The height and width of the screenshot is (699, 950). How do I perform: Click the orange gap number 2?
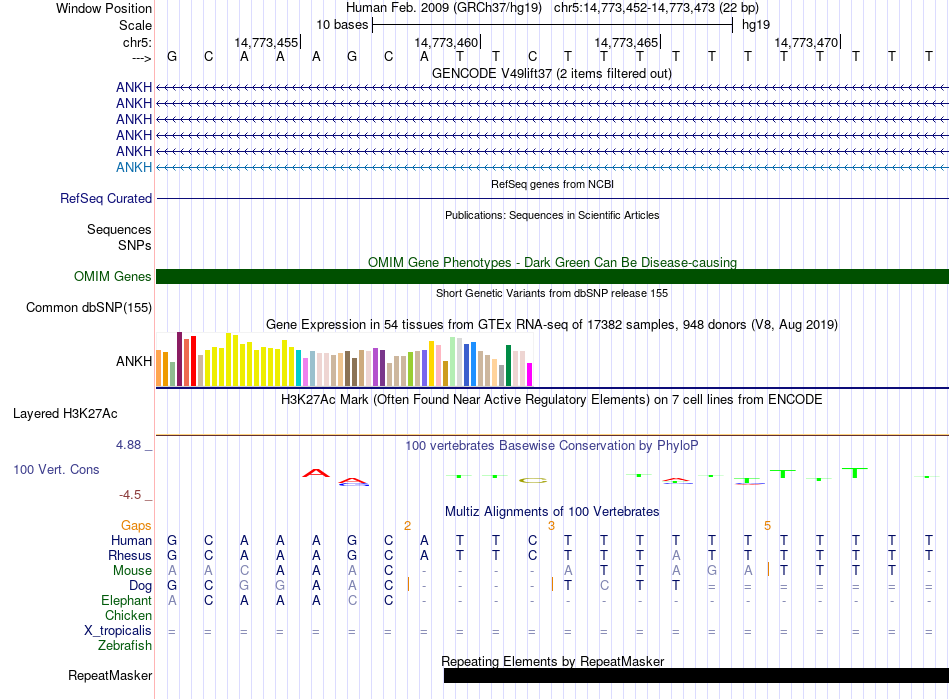[407, 525]
